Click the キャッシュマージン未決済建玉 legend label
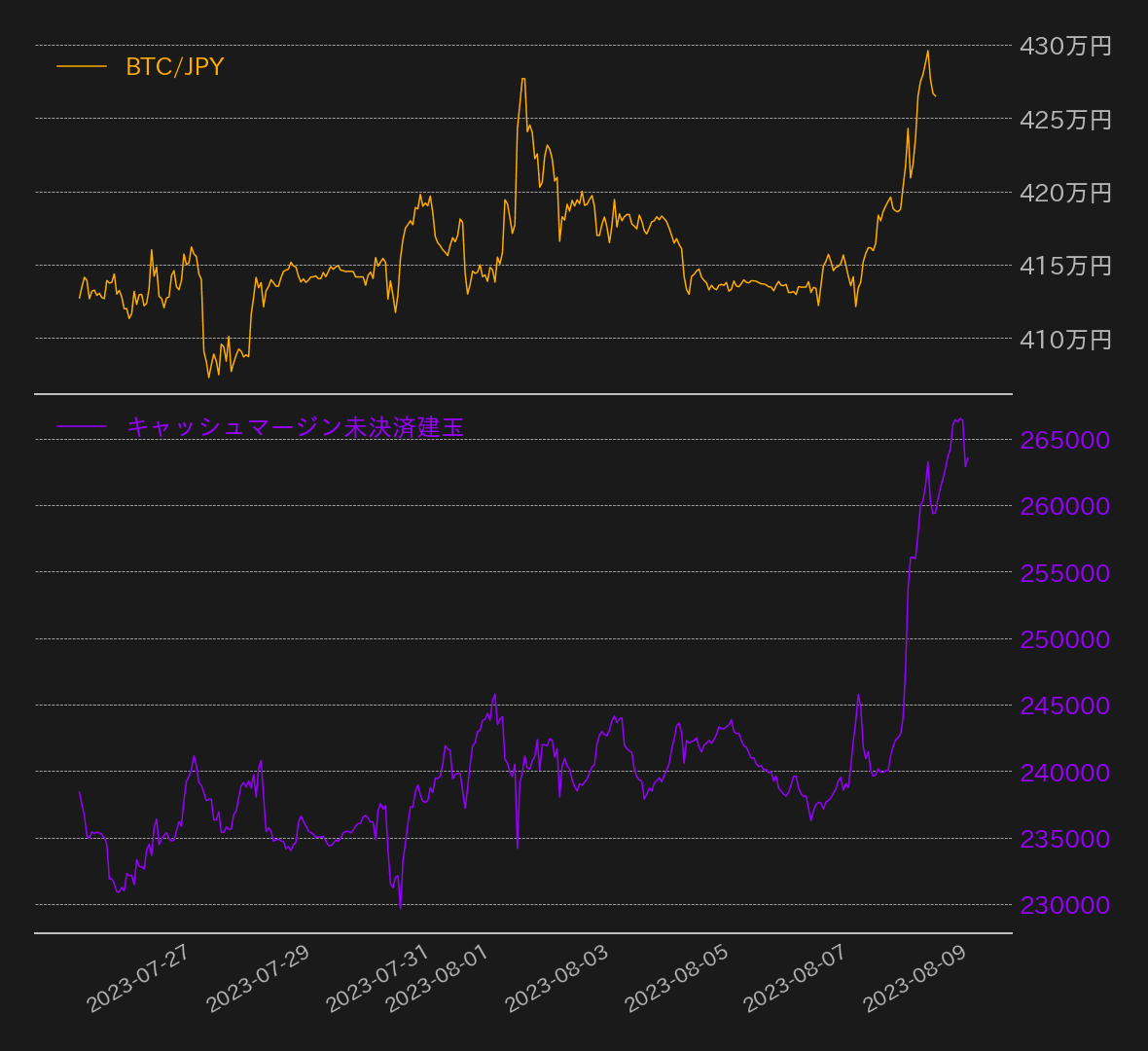 pyautogui.click(x=295, y=426)
